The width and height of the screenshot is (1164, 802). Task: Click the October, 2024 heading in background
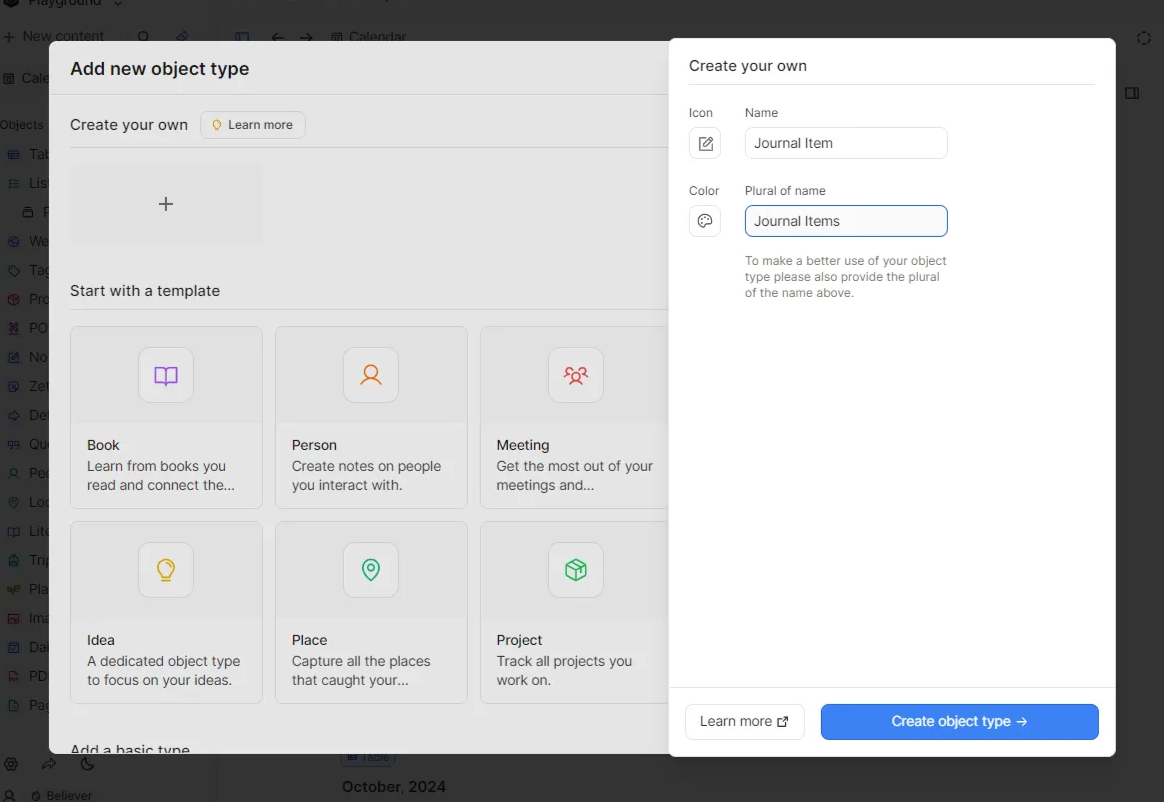(x=393, y=786)
